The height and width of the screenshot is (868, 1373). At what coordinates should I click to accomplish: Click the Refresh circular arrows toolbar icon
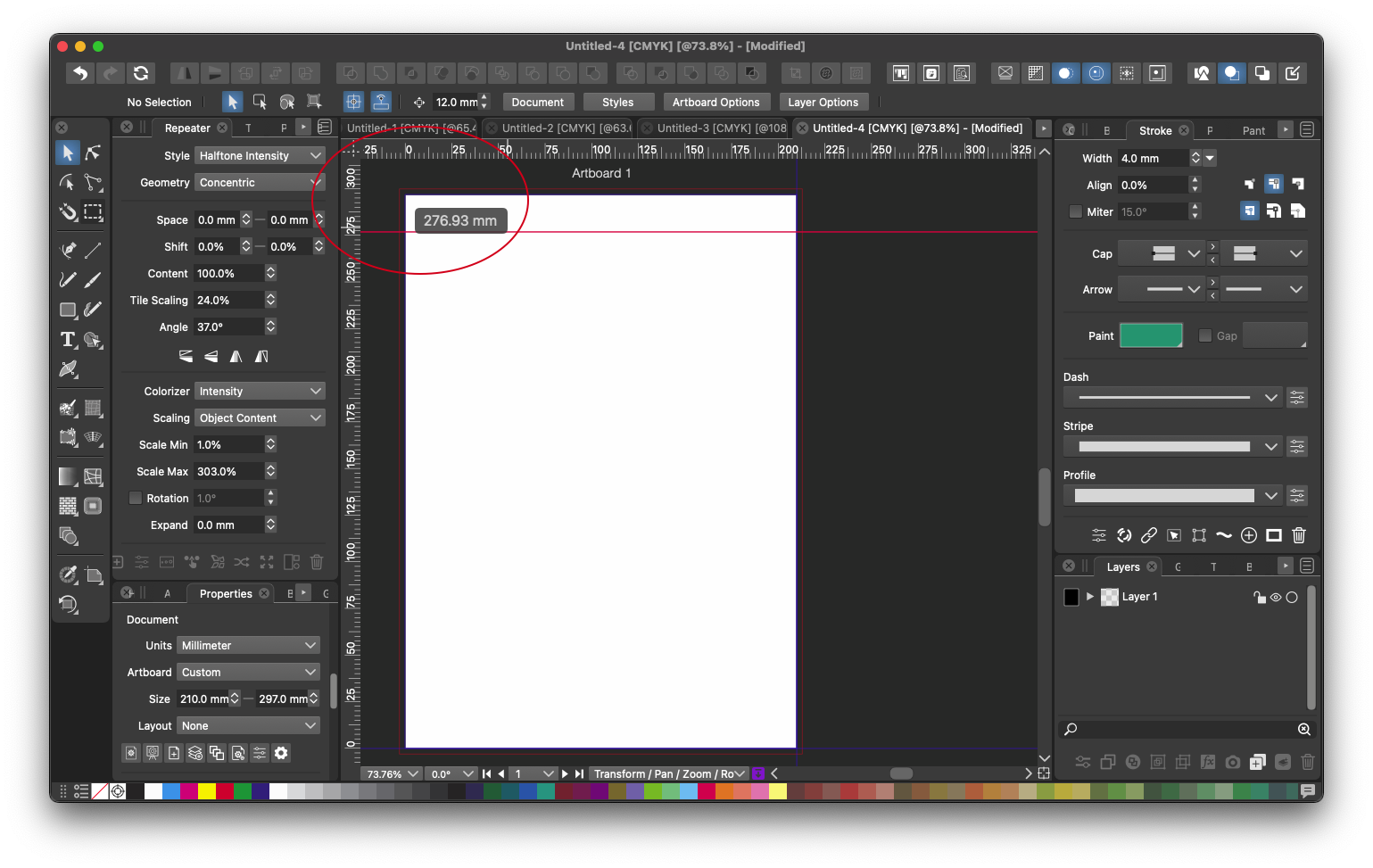pos(141,73)
